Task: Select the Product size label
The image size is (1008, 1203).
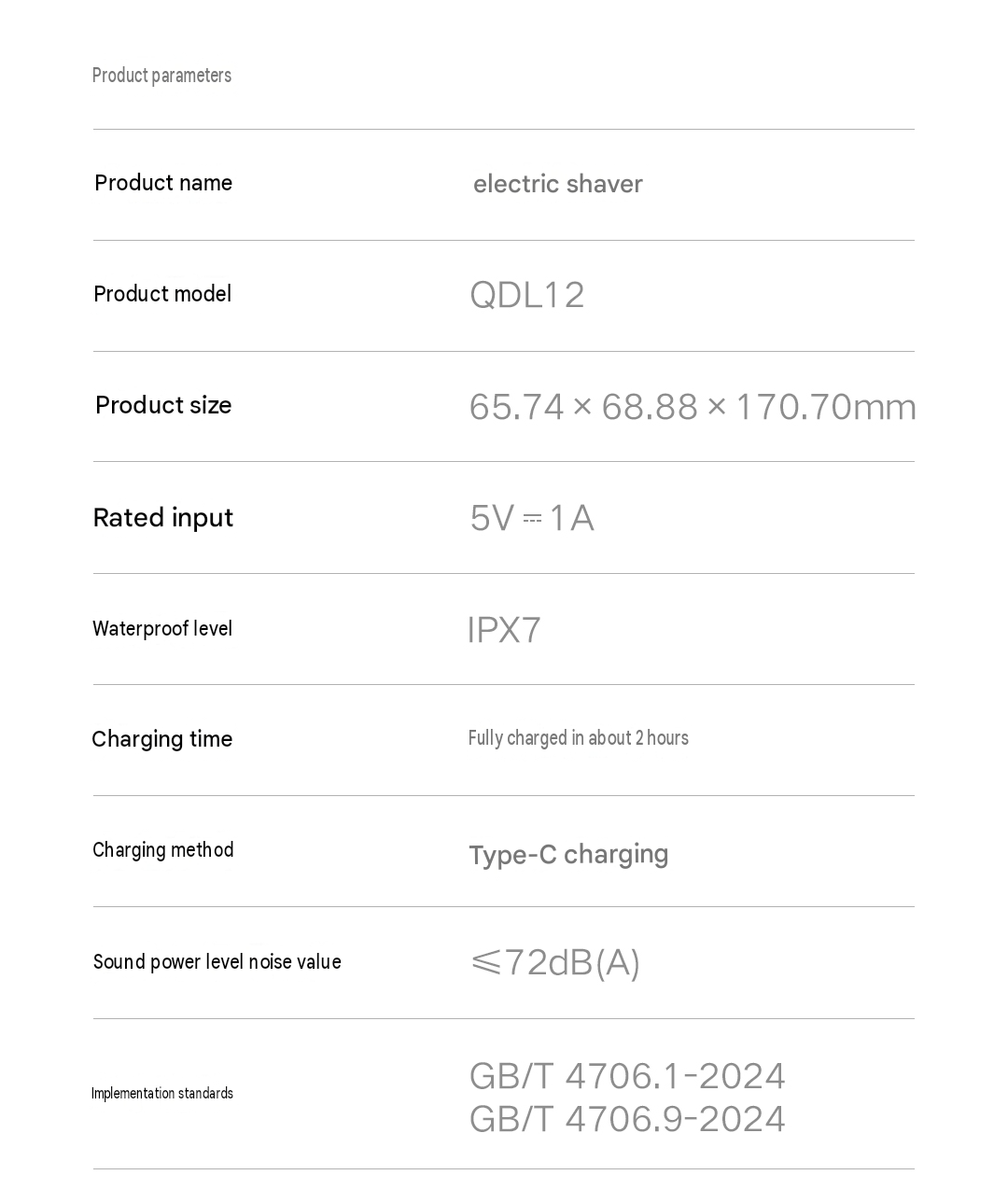Action: tap(163, 405)
